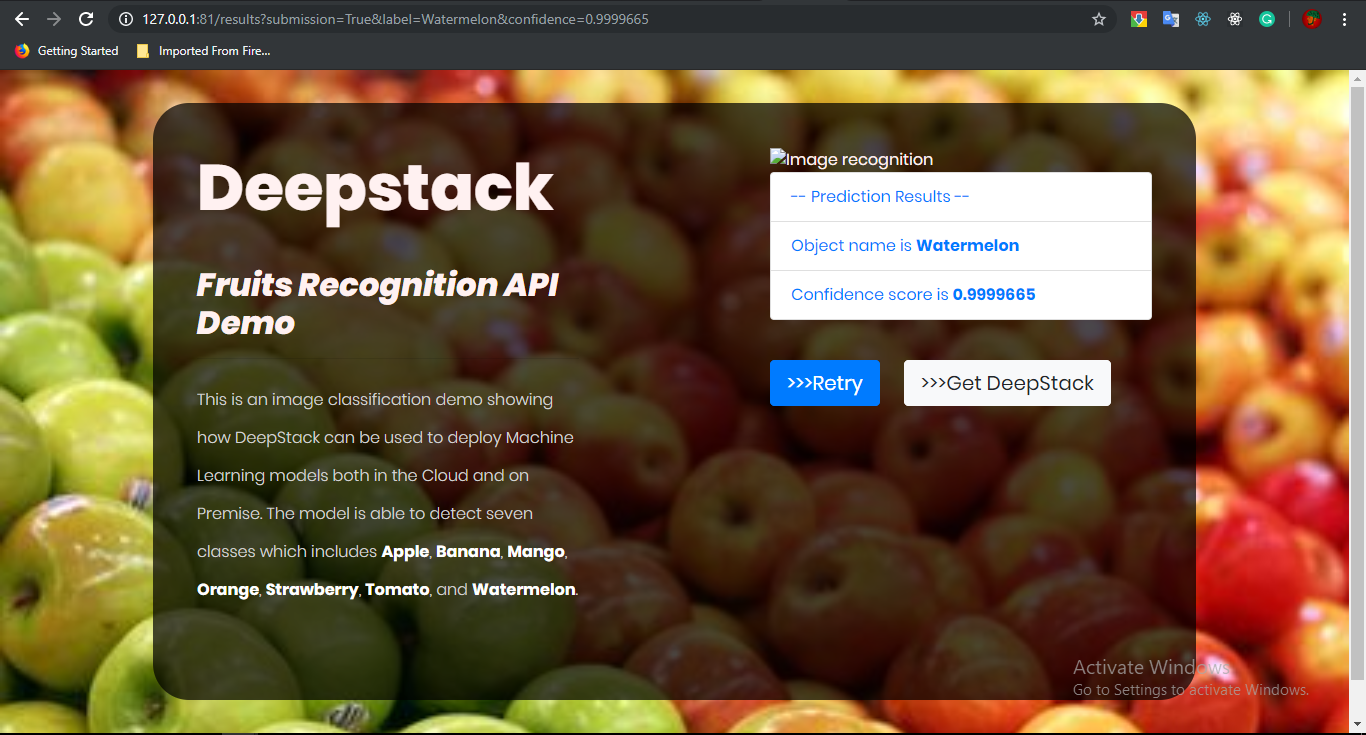Click the Deepstack heading
The width and height of the screenshot is (1366, 735).
click(x=375, y=187)
